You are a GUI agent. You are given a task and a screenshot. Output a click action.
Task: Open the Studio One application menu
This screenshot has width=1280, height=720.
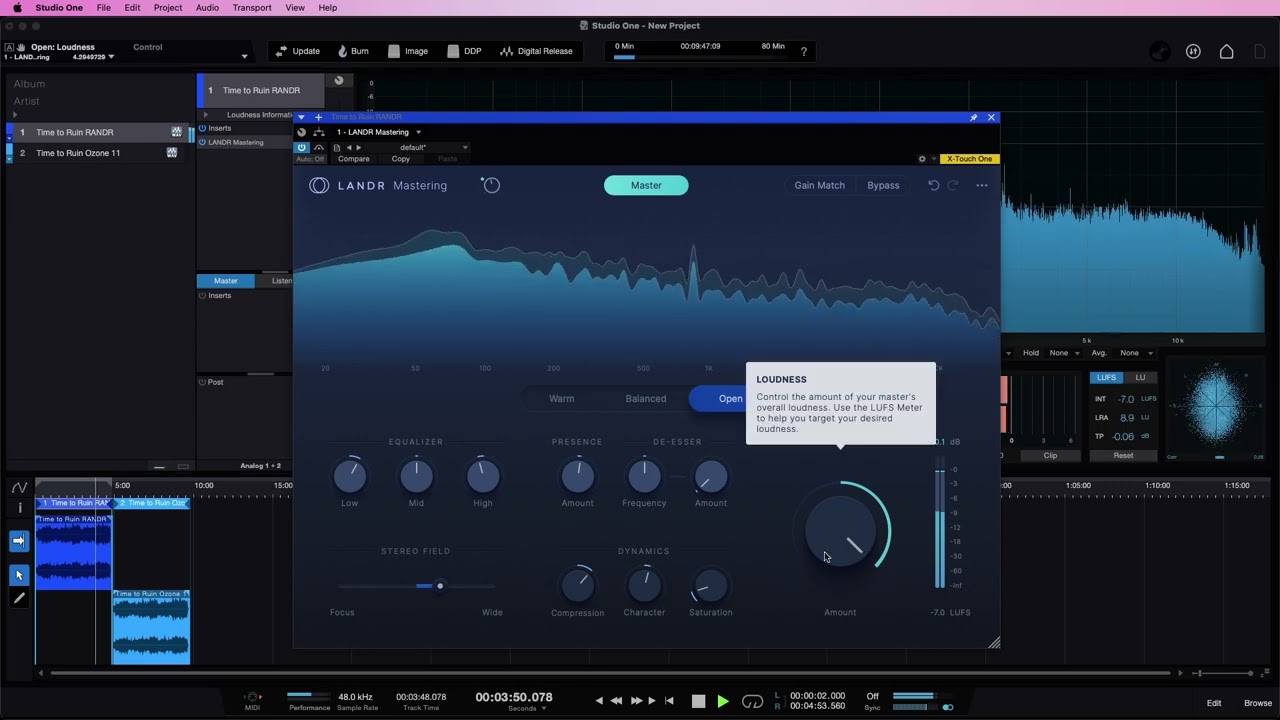(59, 8)
